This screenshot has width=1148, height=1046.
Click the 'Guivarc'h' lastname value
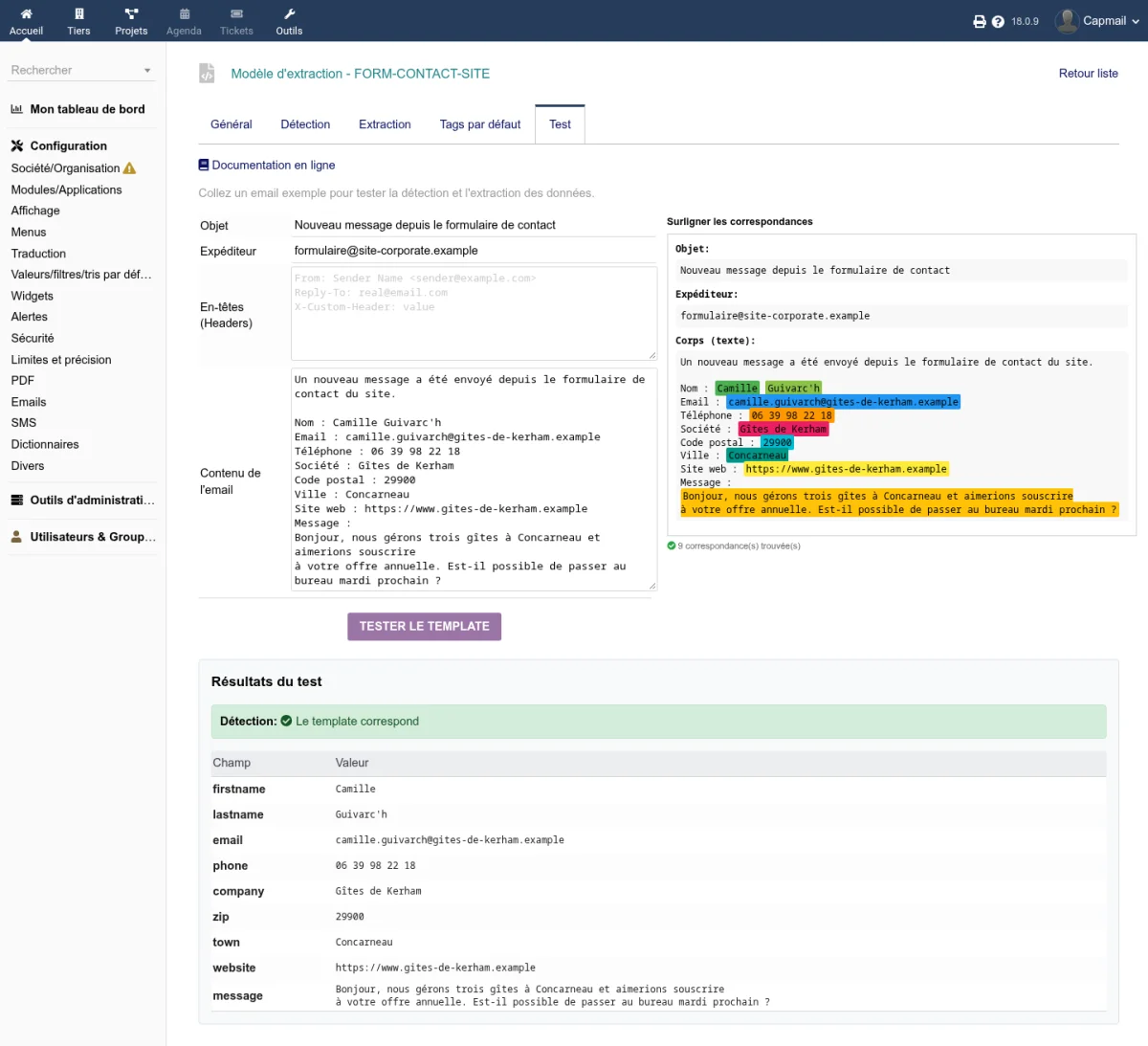pyautogui.click(x=362, y=815)
